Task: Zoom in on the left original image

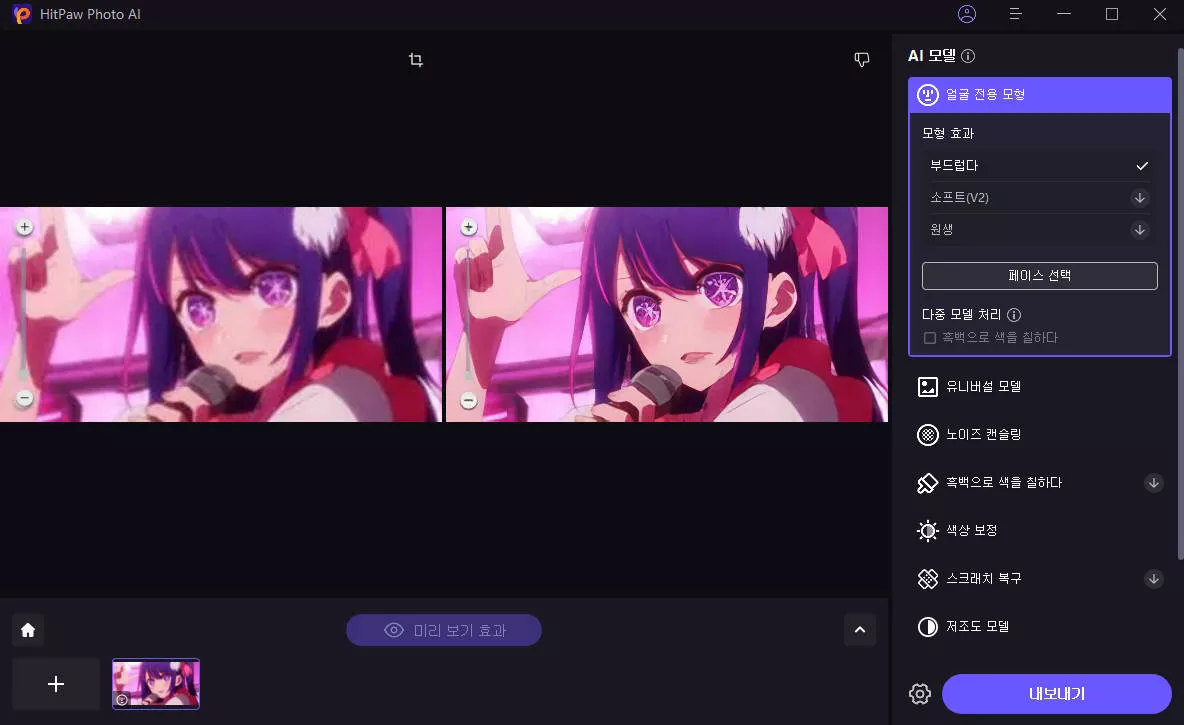Action: [24, 227]
